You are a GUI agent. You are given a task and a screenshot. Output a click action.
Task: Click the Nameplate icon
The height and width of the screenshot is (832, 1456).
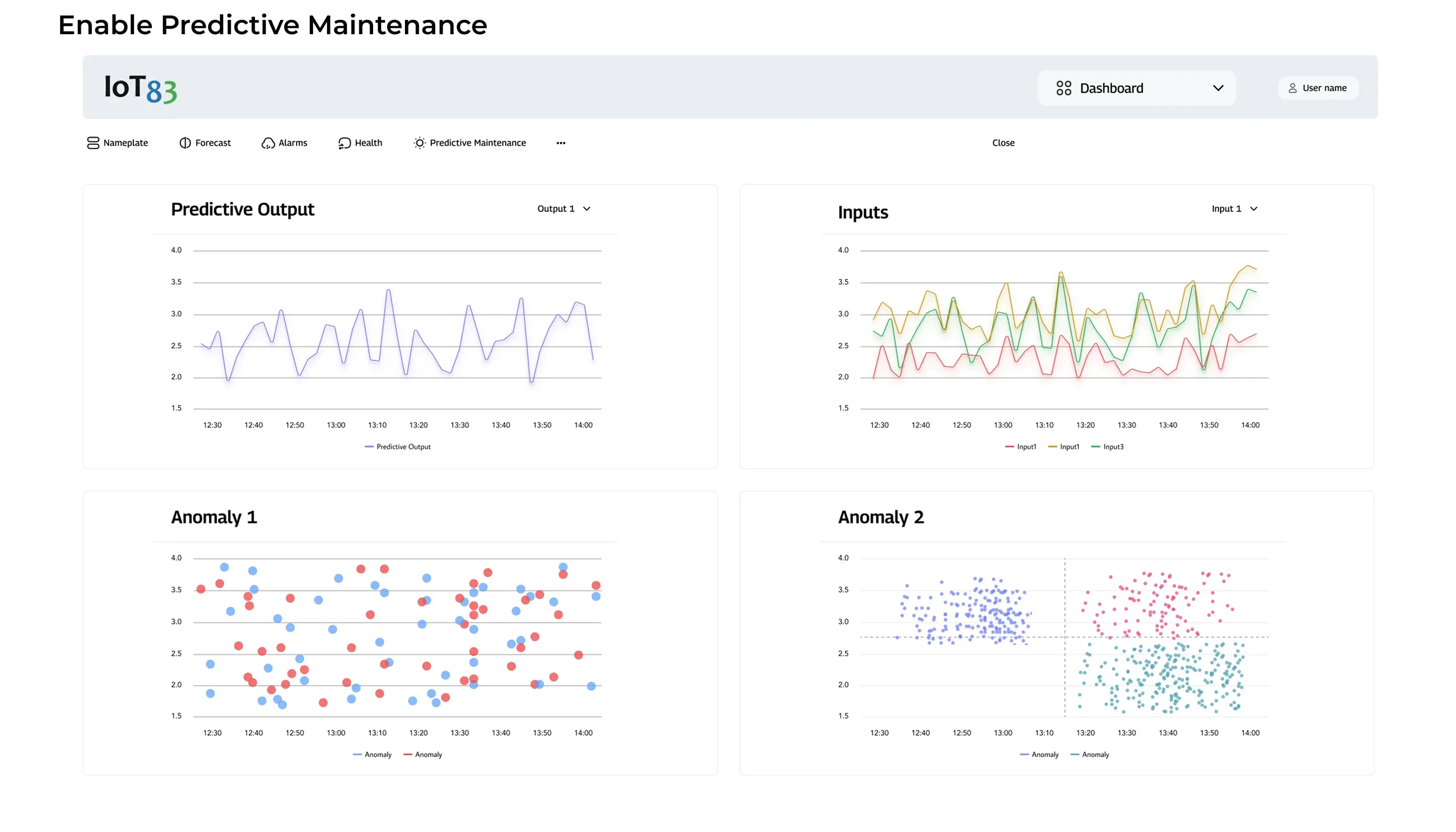[x=93, y=143]
